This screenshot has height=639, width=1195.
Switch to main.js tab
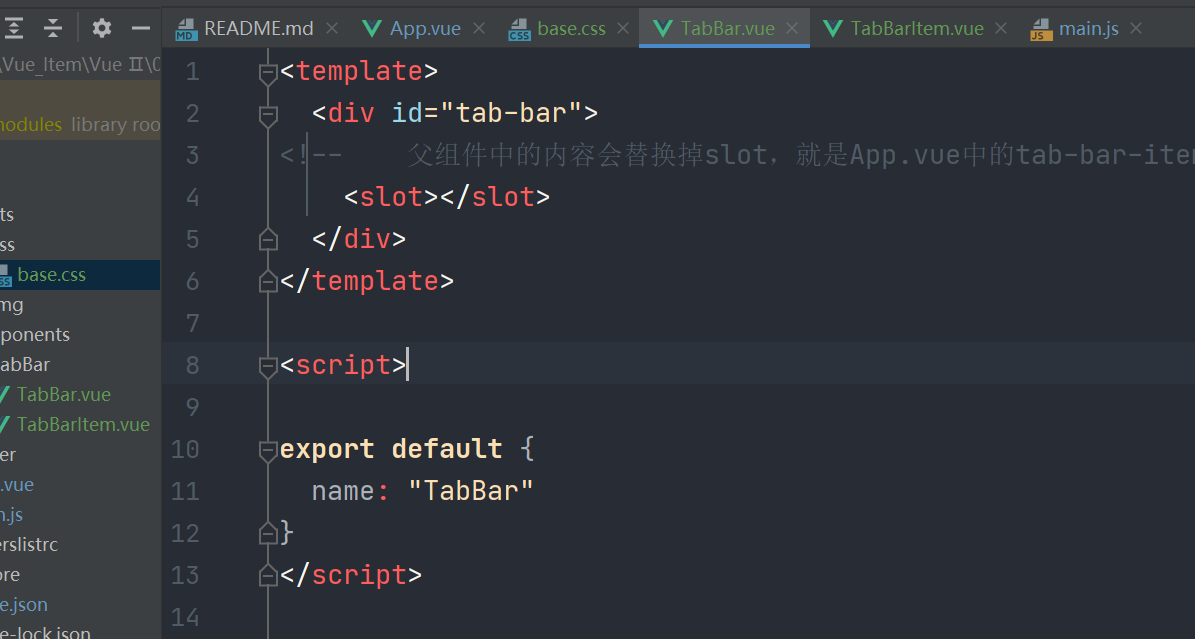click(x=1088, y=29)
